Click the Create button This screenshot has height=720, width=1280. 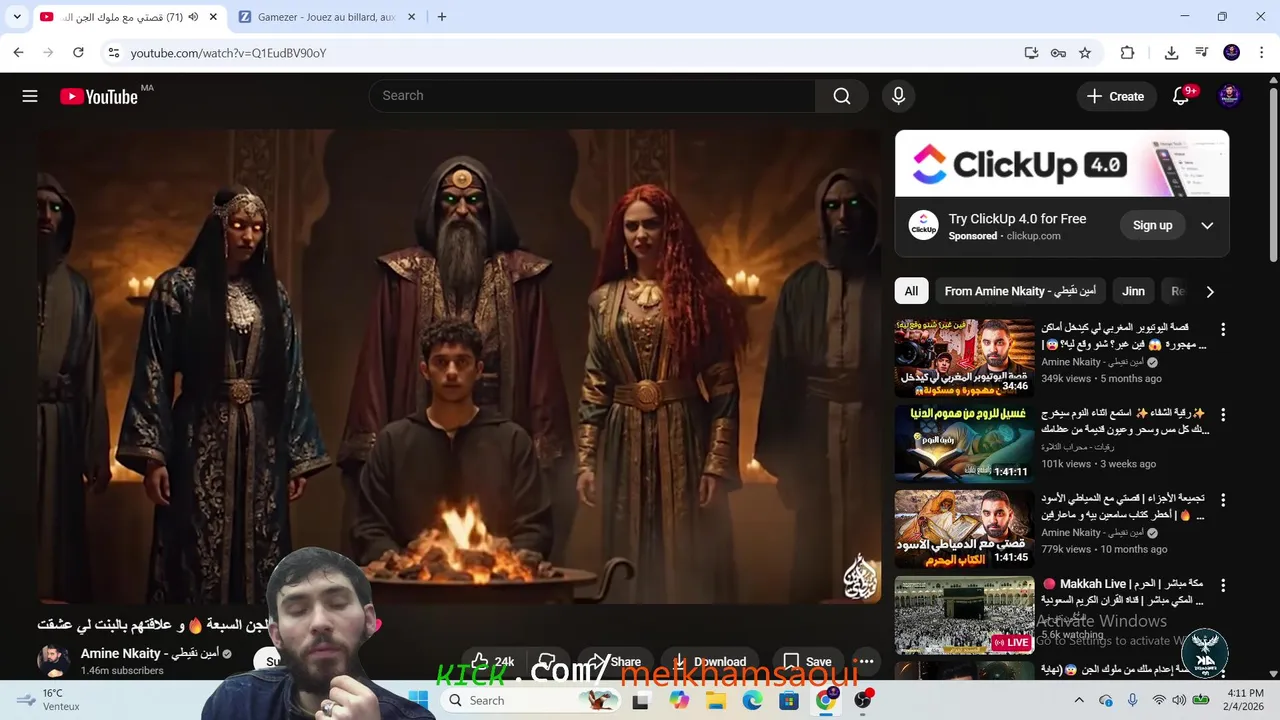(x=1115, y=96)
